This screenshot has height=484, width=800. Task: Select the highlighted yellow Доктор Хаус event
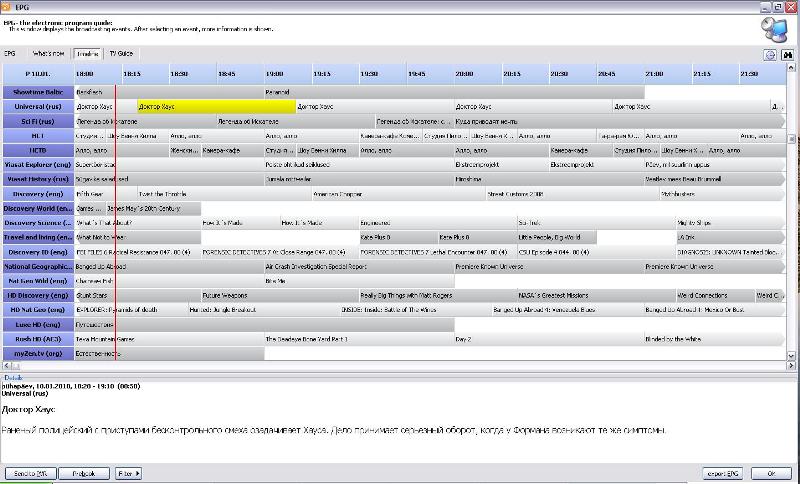pyautogui.click(x=216, y=107)
